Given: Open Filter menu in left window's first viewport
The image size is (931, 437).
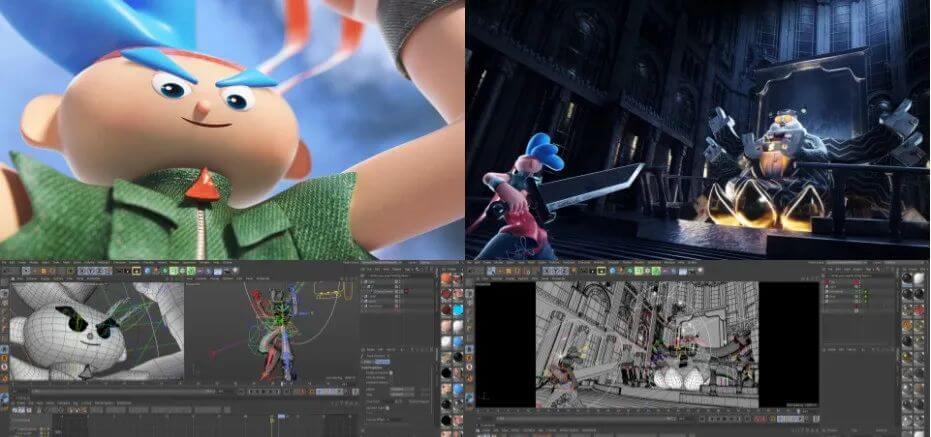Looking at the screenshot, I should coord(69,278).
